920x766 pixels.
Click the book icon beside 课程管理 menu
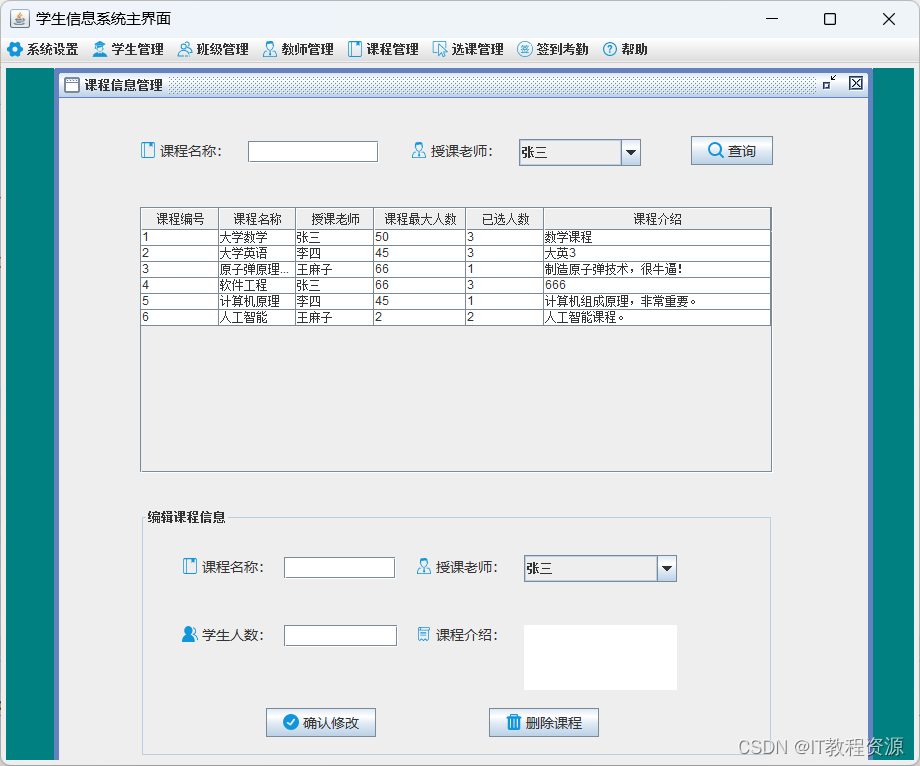[x=355, y=49]
